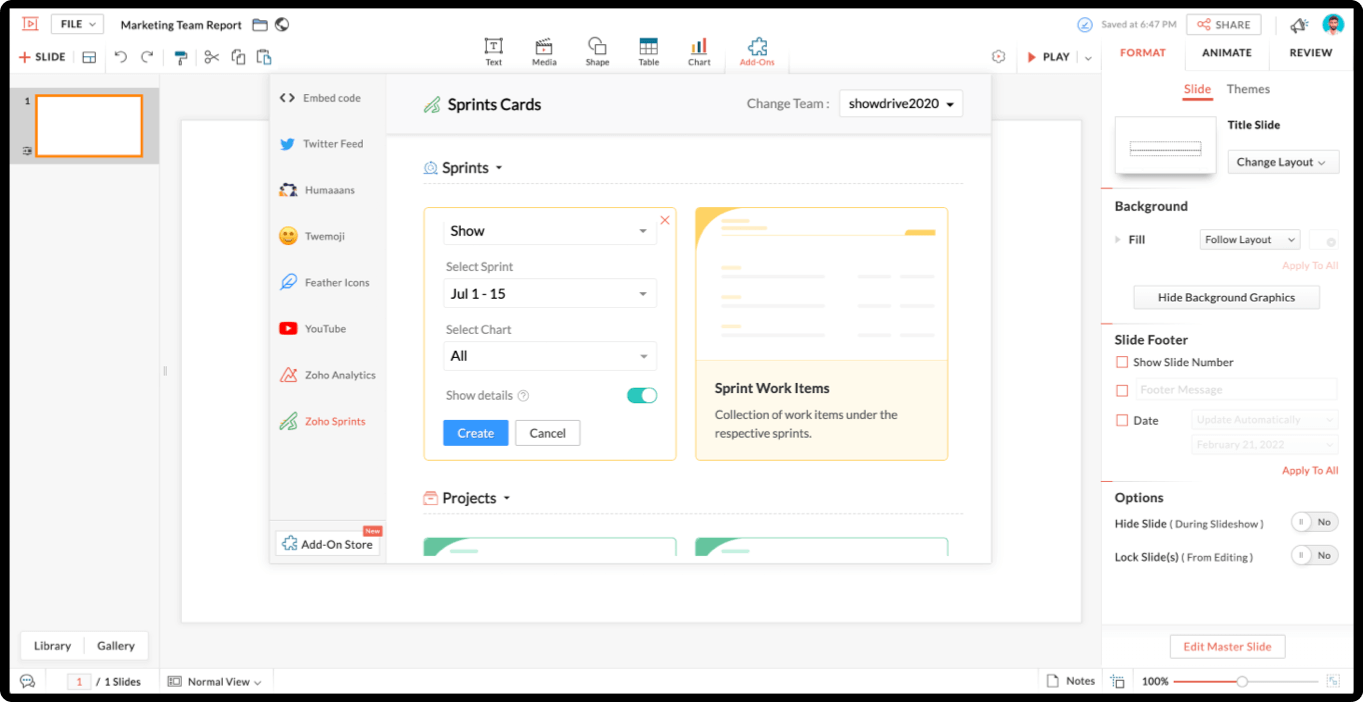This screenshot has height=702, width=1363.
Task: Click the announcements megaphone icon
Action: coord(1299,25)
